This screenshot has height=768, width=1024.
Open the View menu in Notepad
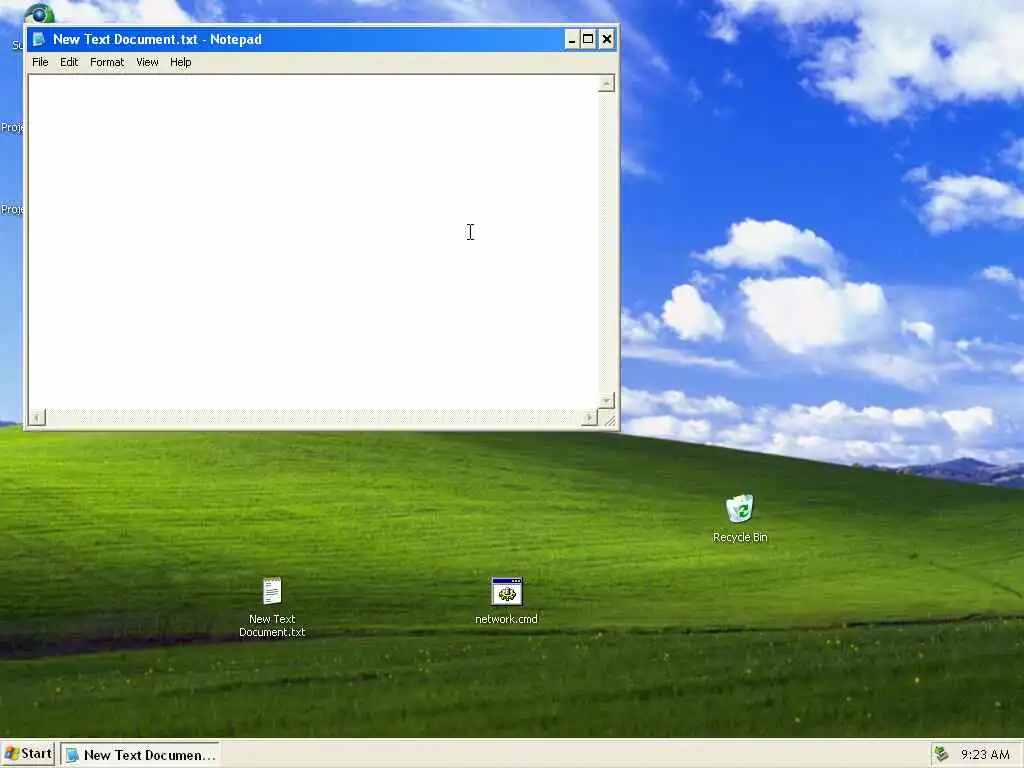[147, 62]
